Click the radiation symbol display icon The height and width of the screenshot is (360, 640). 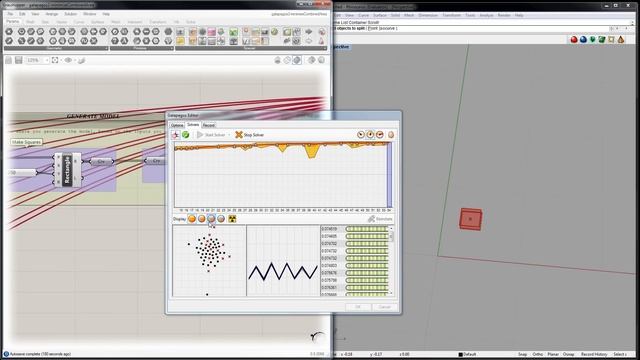(x=232, y=219)
